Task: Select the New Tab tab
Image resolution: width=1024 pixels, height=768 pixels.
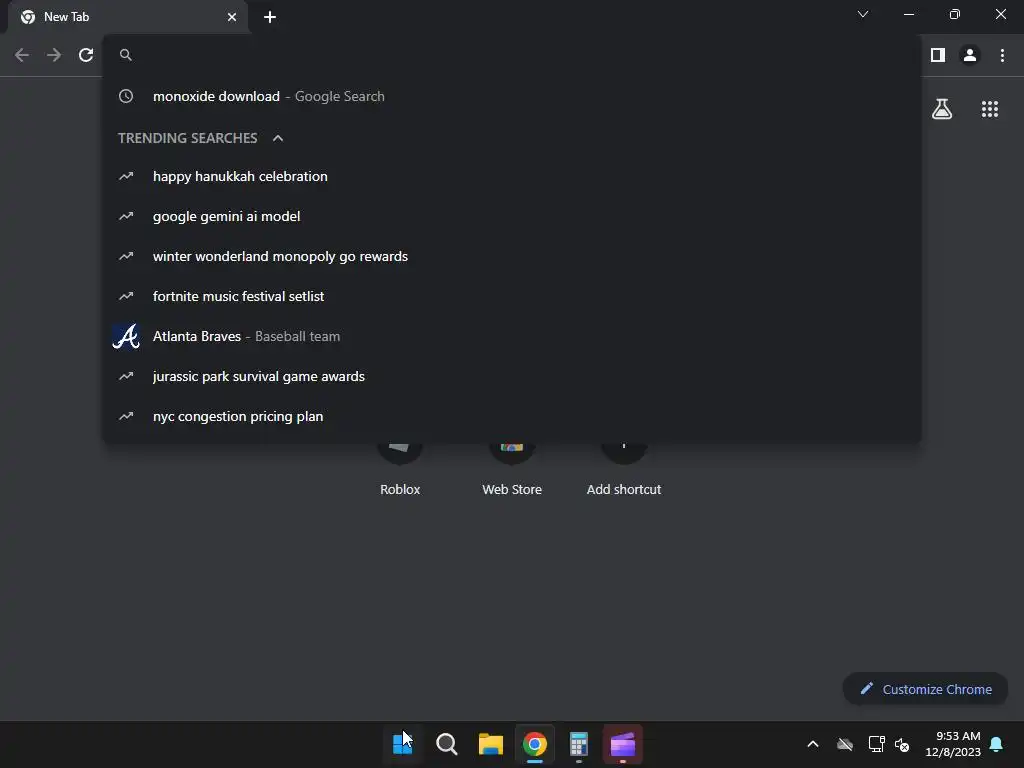Action: (x=128, y=17)
